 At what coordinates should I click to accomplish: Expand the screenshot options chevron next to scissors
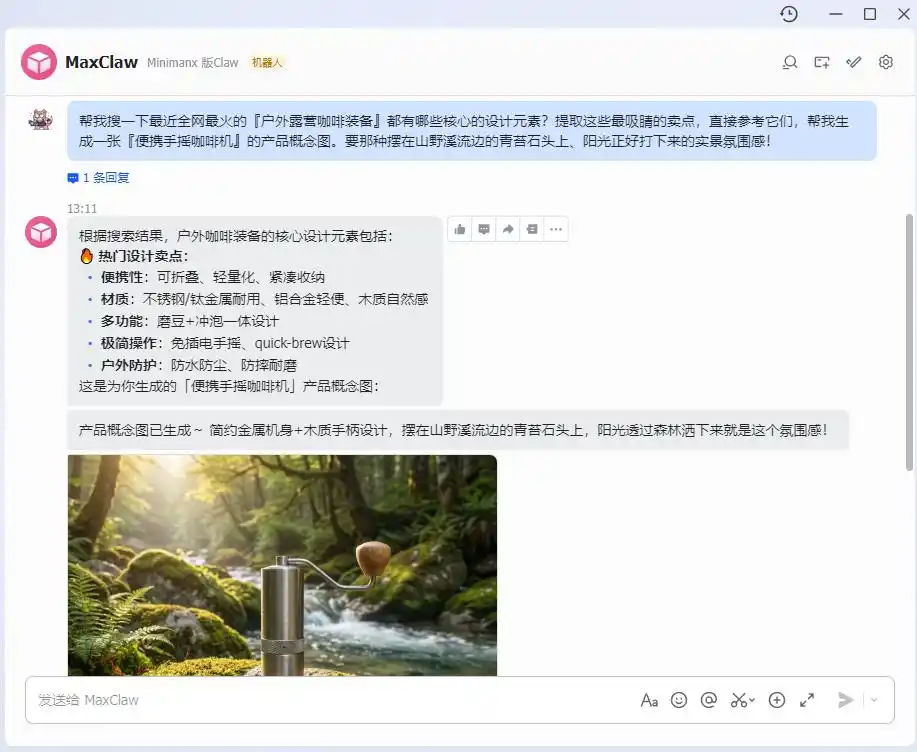753,700
